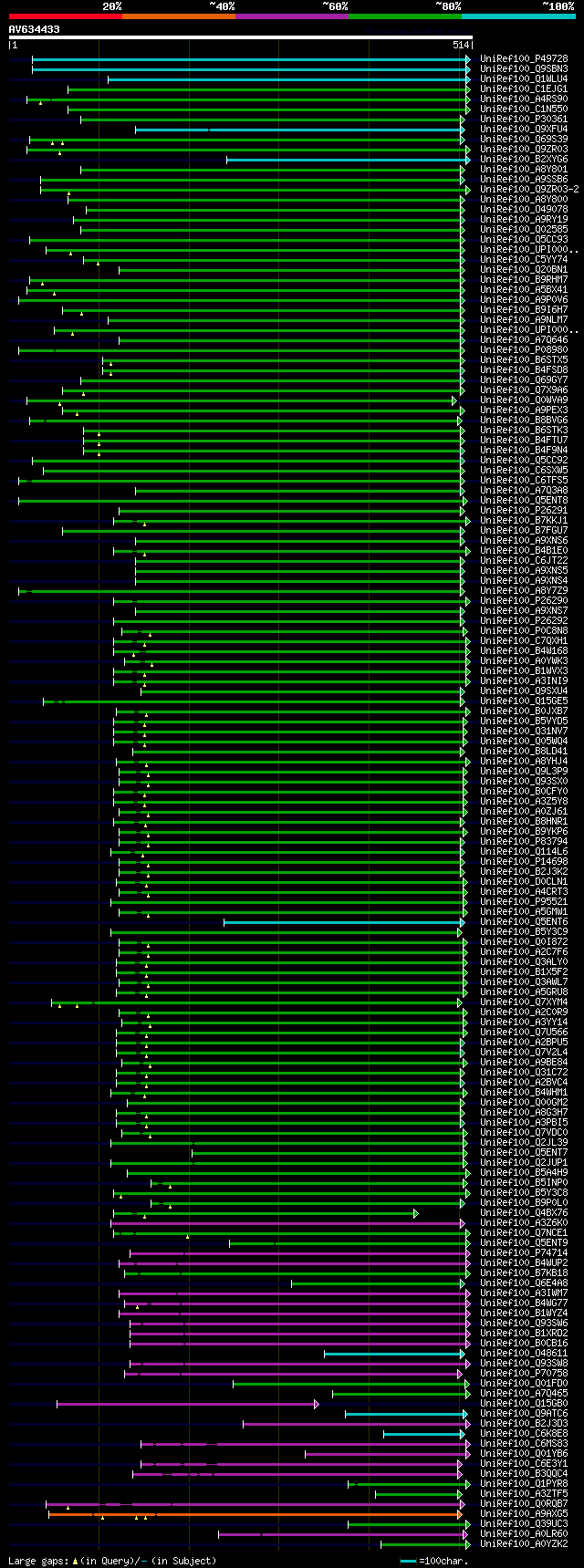Select the UniRef100_Q9ZR03-2 isoform entry
584x1568 pixels.
pyautogui.click(x=529, y=189)
